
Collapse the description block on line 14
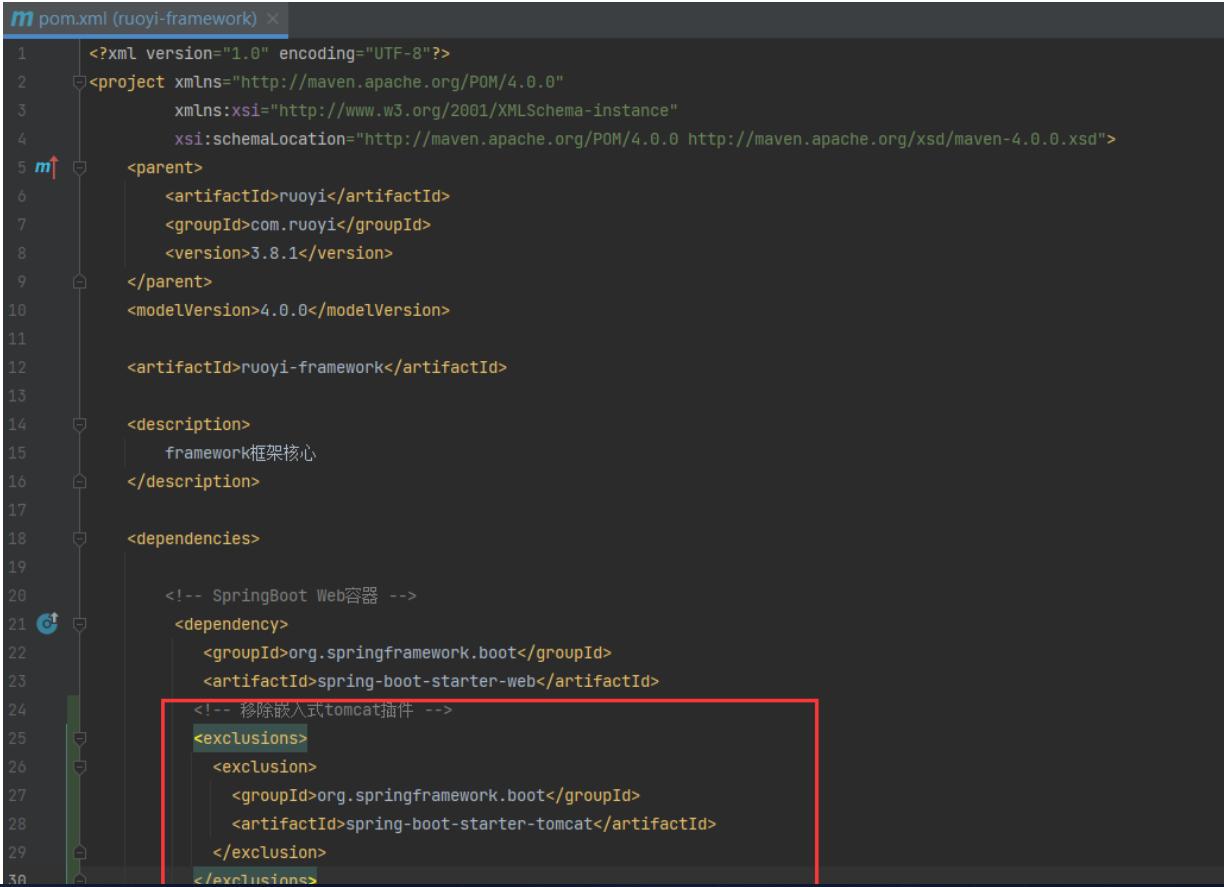[80, 425]
